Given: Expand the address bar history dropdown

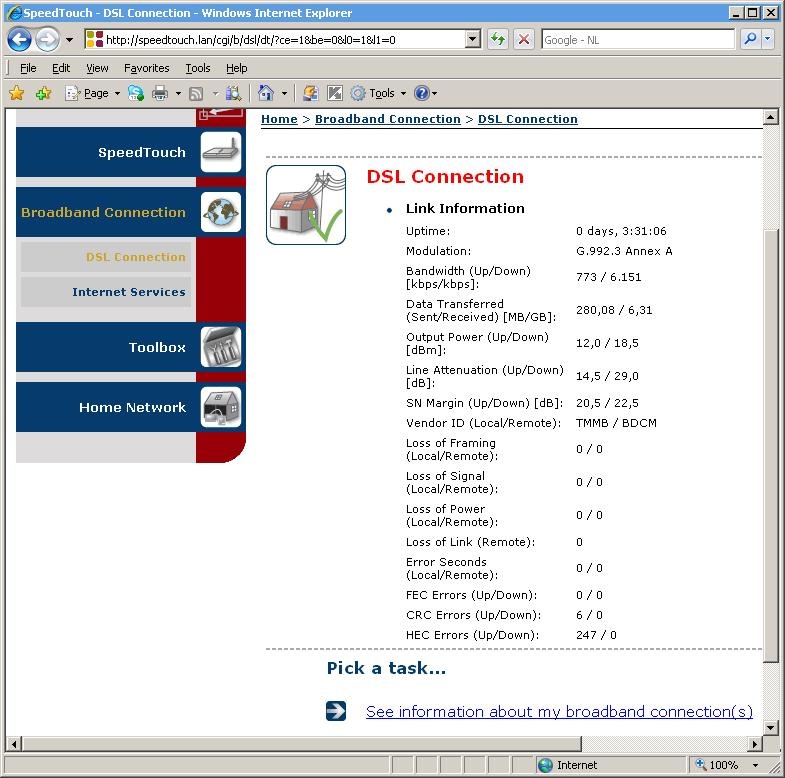Looking at the screenshot, I should 473,39.
